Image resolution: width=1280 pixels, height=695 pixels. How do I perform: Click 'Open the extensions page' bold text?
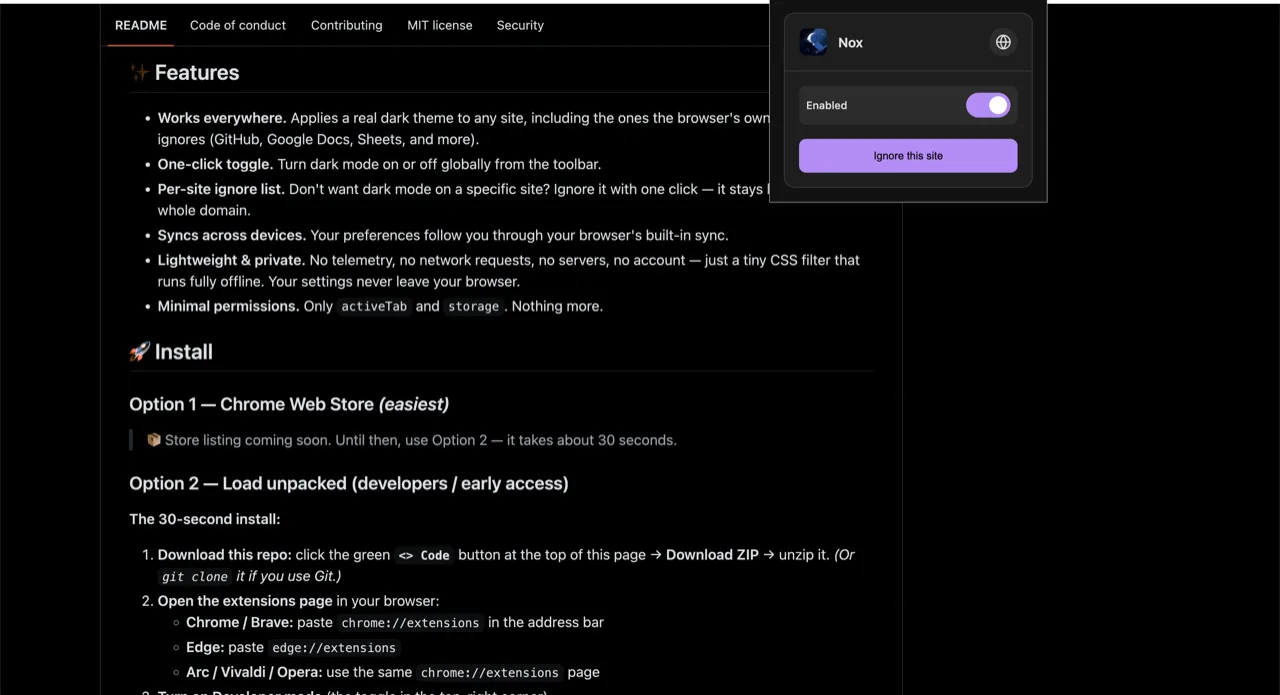coord(245,601)
